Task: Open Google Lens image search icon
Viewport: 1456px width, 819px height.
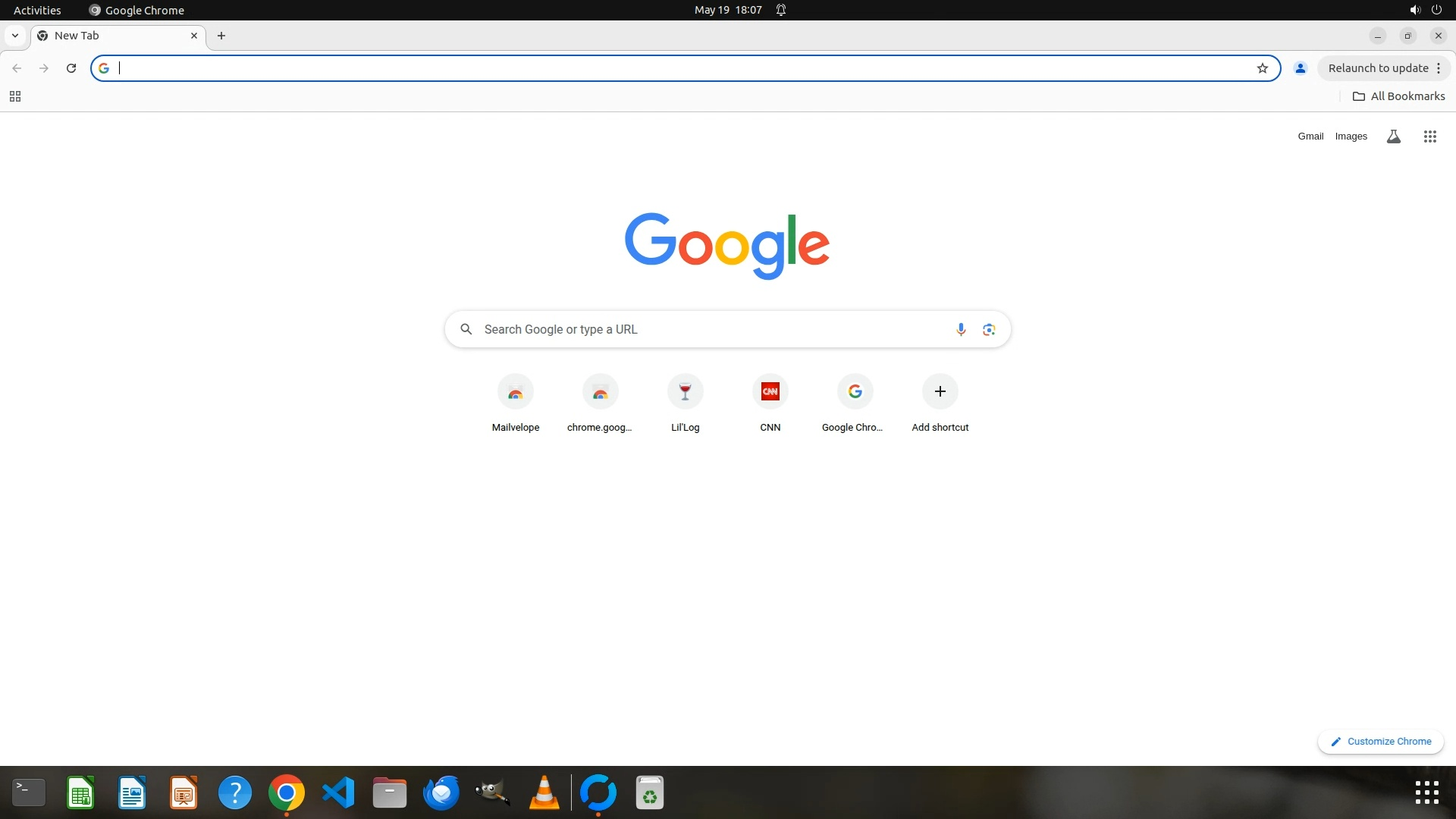Action: 989,329
